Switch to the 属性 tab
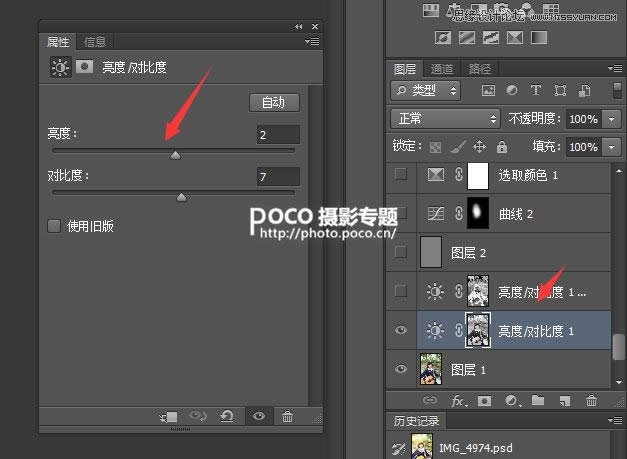The width and height of the screenshot is (627, 459). pos(58,42)
